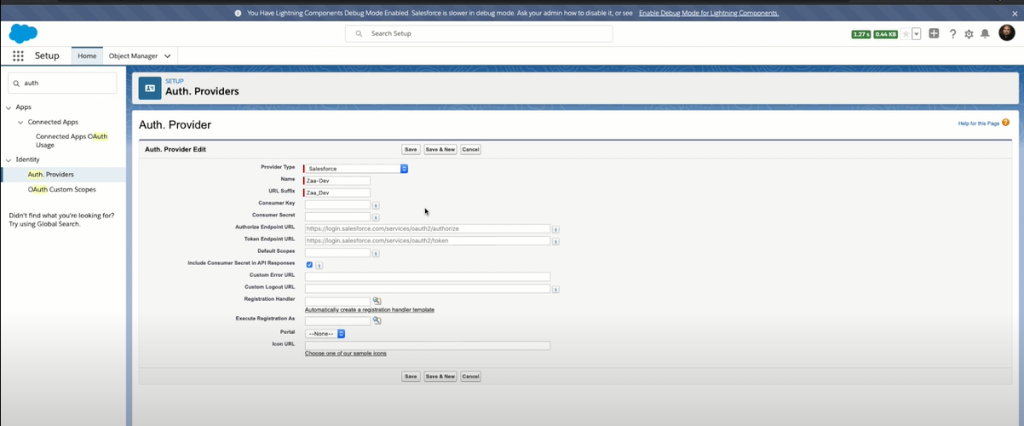The image size is (1024, 426).
Task: Open the Setup gear menu
Action: [968, 34]
